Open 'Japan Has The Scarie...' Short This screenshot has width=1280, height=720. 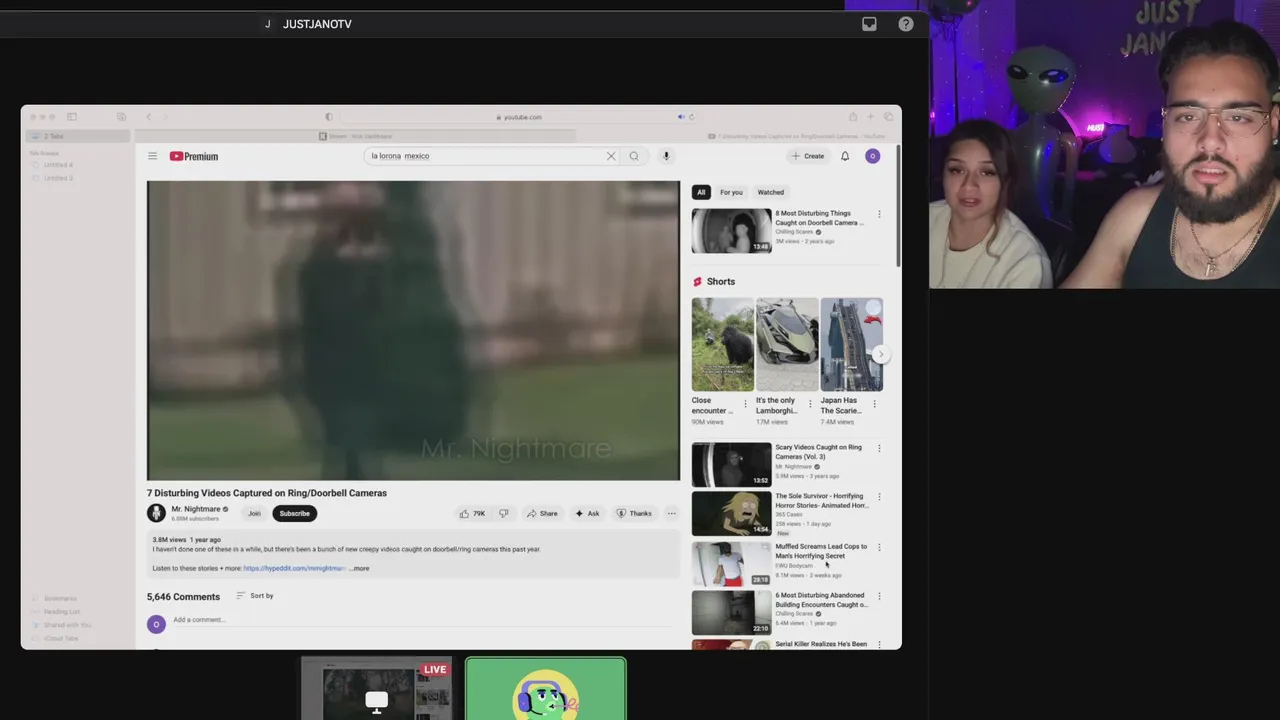(x=852, y=344)
